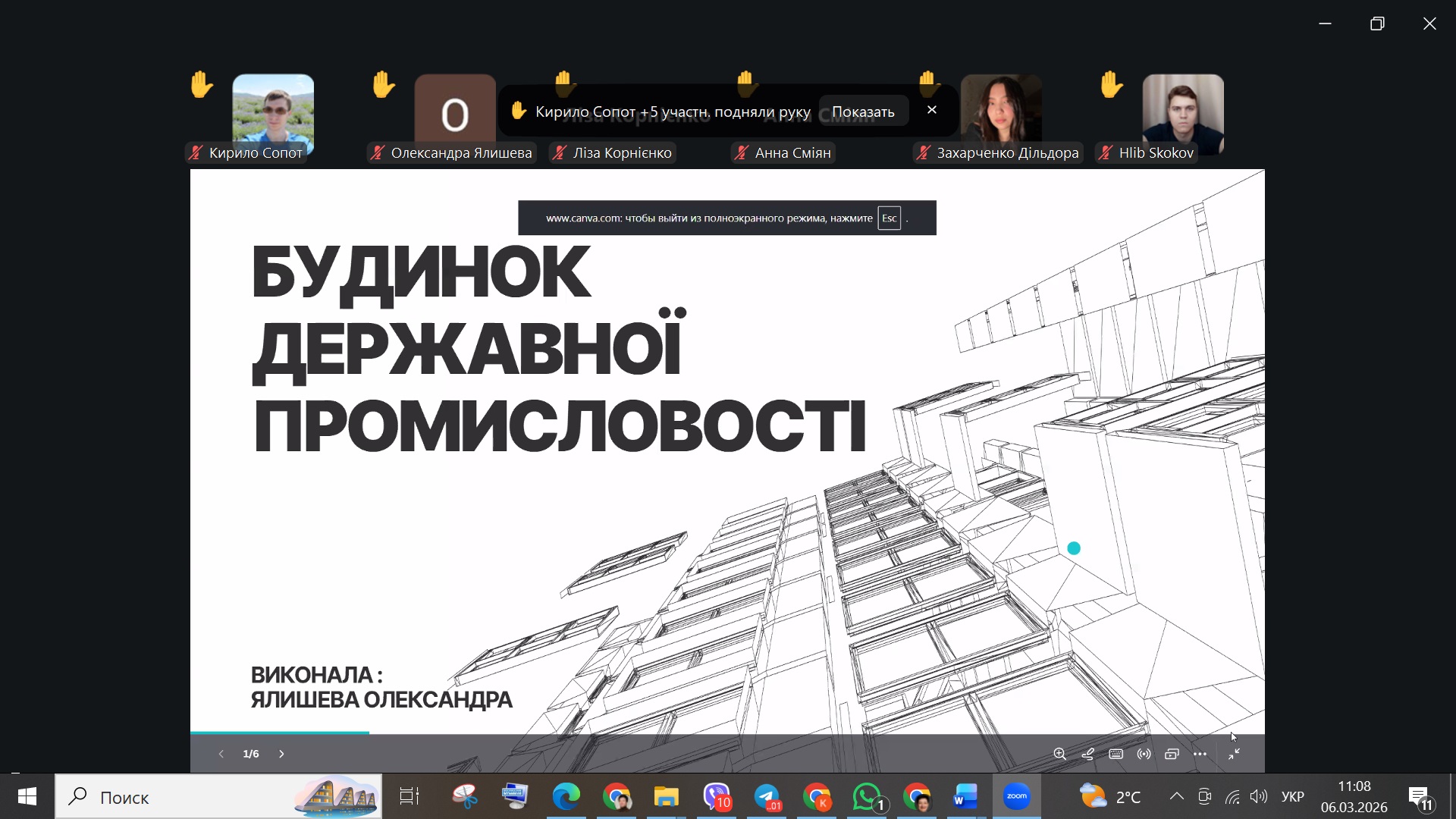This screenshot has width=1456, height=819.
Task: Switch input language via УКР indicator
Action: tap(1292, 796)
